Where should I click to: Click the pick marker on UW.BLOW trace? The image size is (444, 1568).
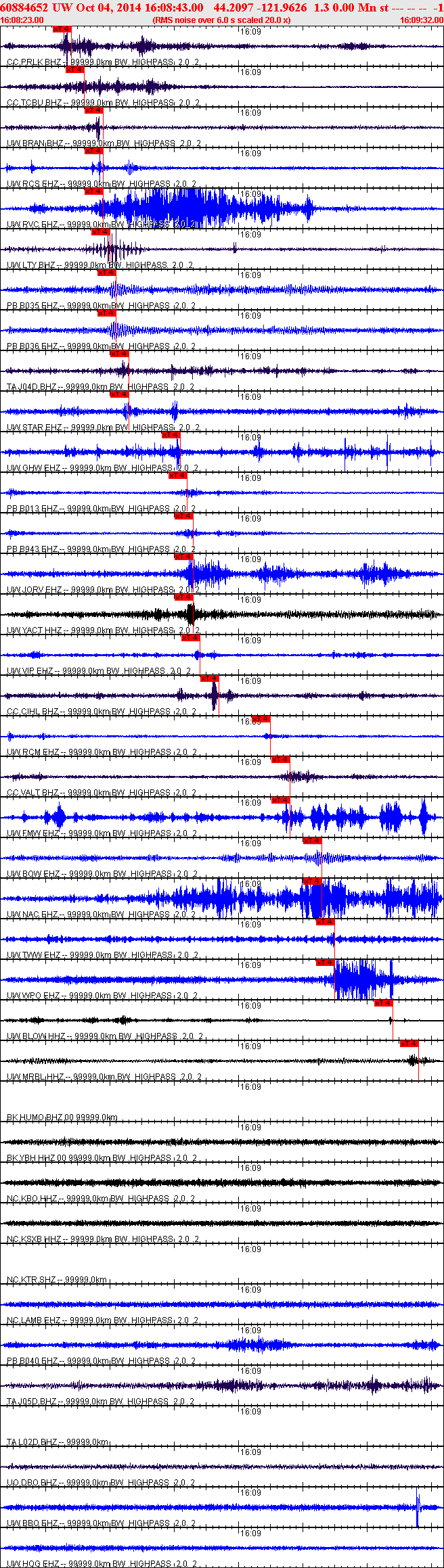[x=383, y=1003]
